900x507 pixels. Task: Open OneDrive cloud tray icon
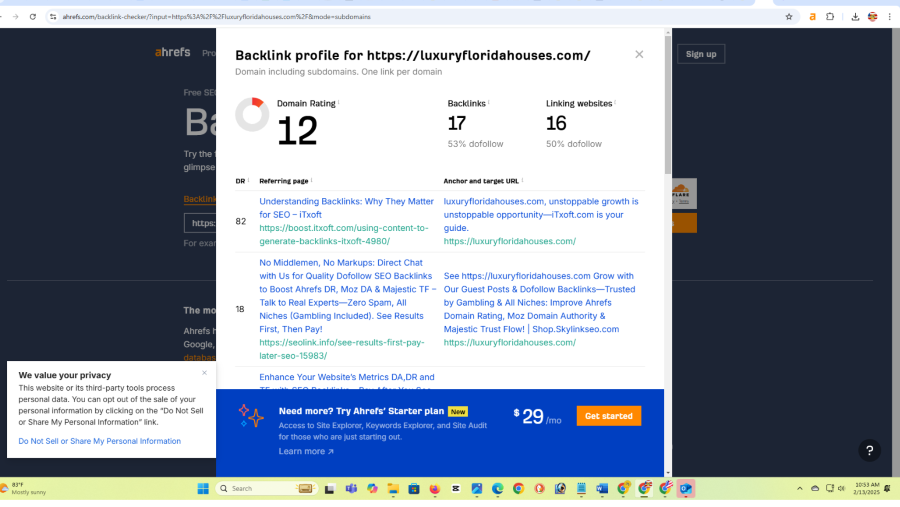pos(814,489)
